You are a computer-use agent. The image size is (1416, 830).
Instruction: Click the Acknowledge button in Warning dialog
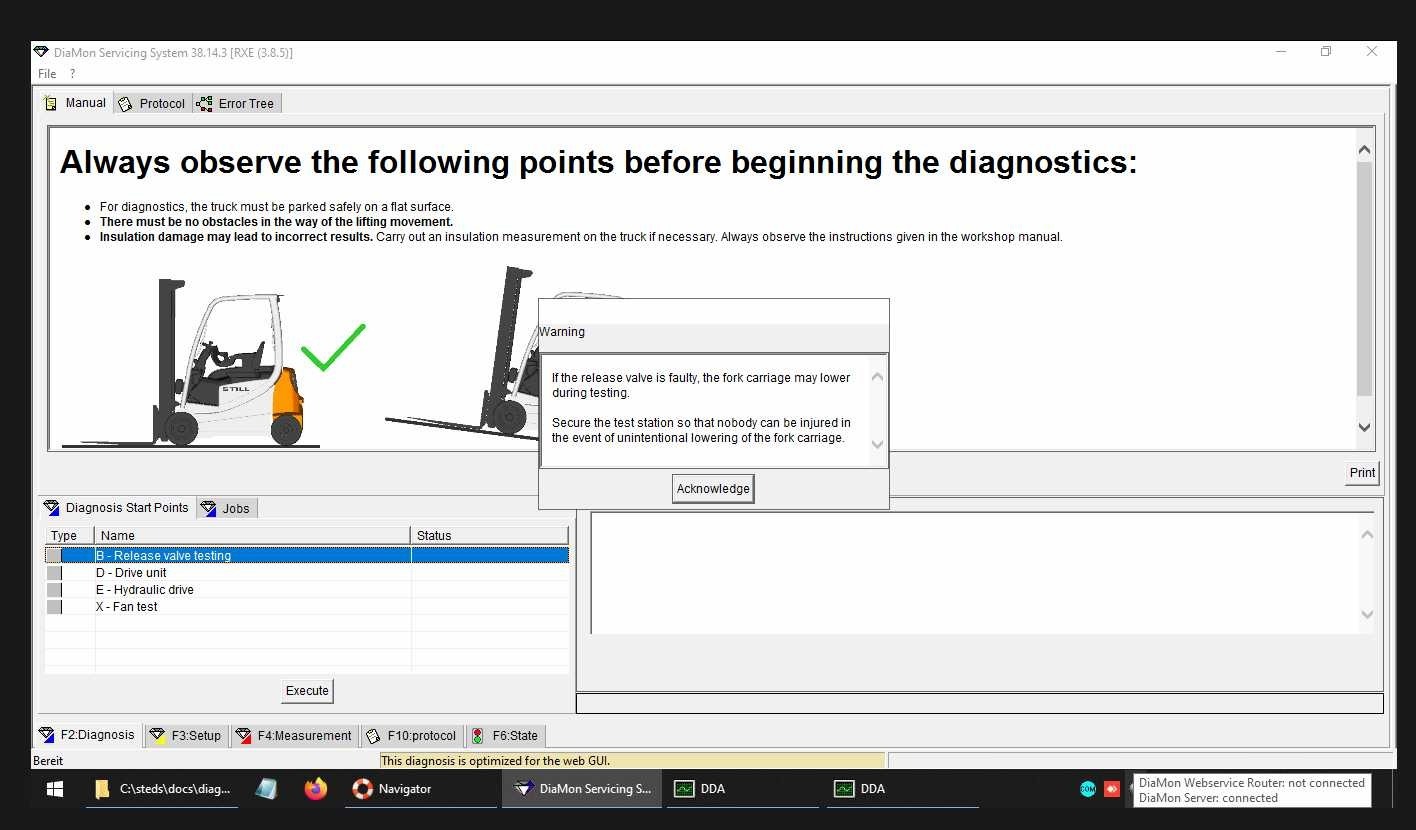coord(712,489)
